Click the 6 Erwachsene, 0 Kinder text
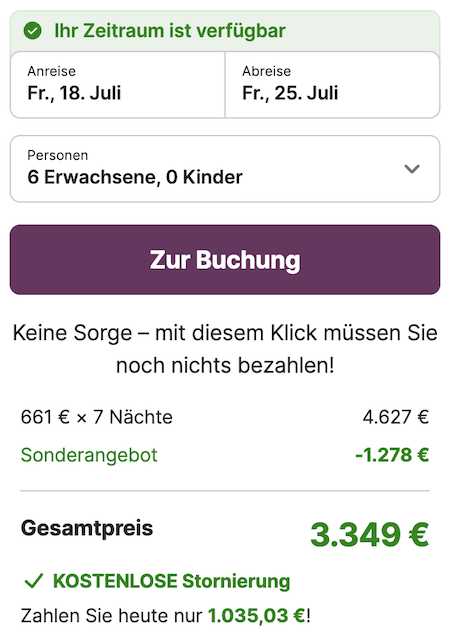The image size is (450, 640). (x=135, y=177)
